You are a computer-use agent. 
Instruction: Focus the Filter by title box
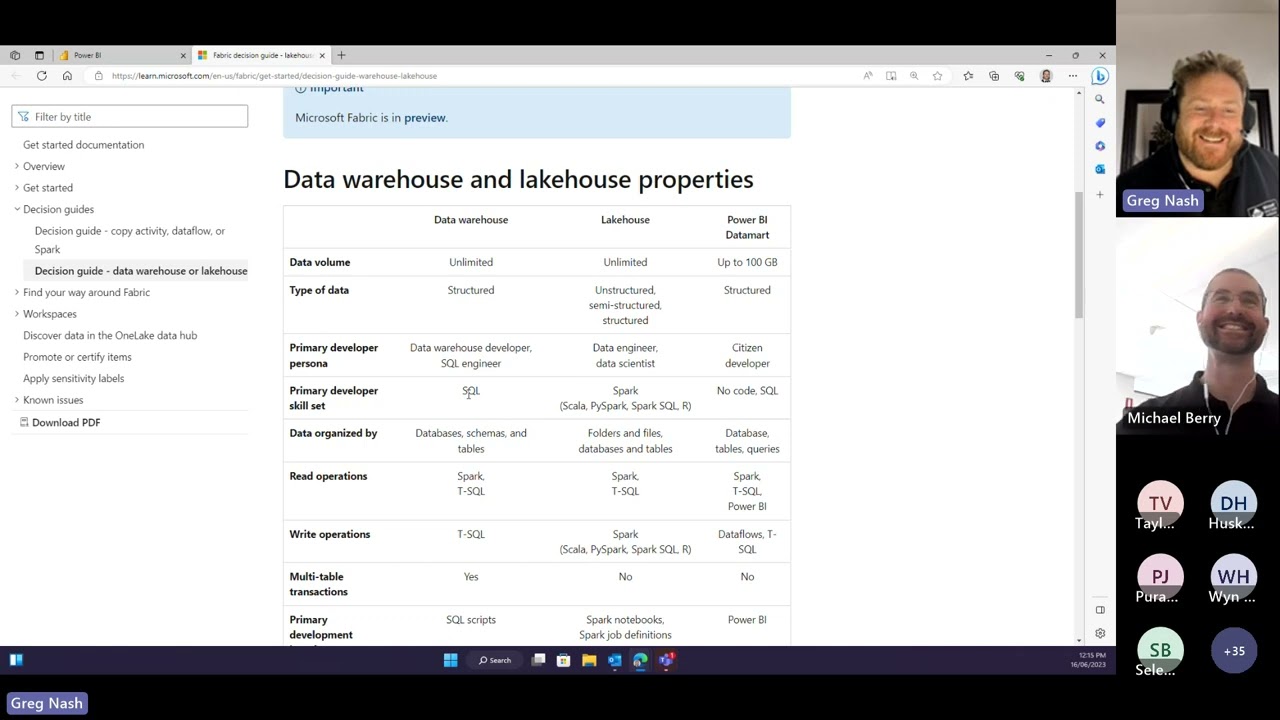click(x=130, y=117)
